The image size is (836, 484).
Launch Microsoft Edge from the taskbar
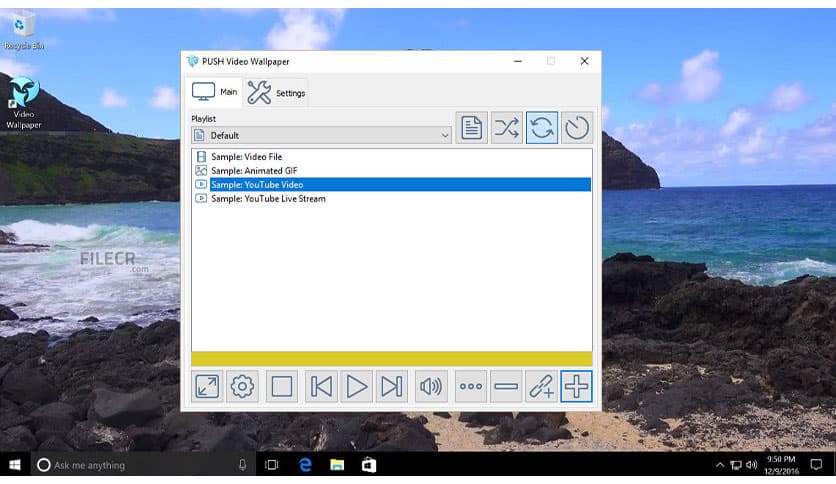[305, 465]
